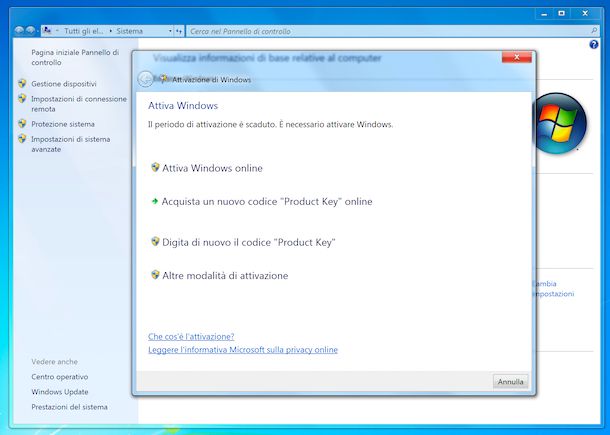Click the back arrow in activation dialog
This screenshot has width=610, height=435.
pos(146,79)
